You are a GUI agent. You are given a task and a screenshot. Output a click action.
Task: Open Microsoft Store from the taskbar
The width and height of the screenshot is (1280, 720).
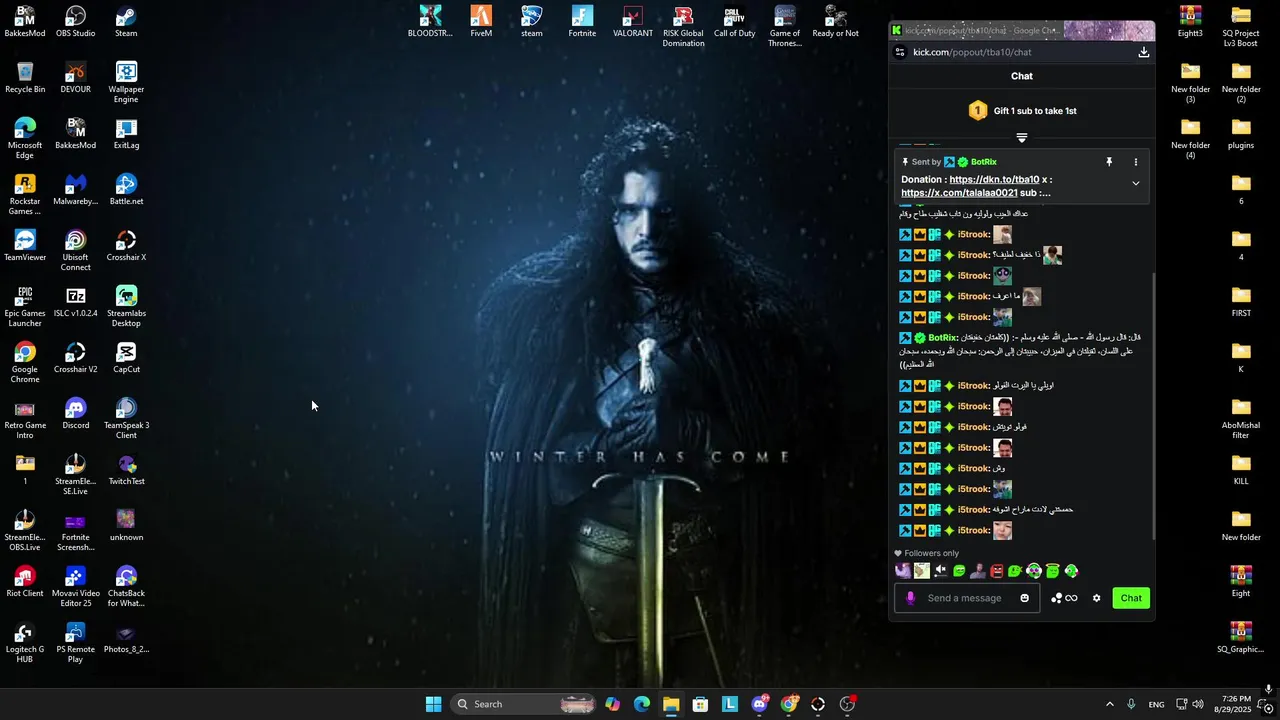(x=700, y=704)
